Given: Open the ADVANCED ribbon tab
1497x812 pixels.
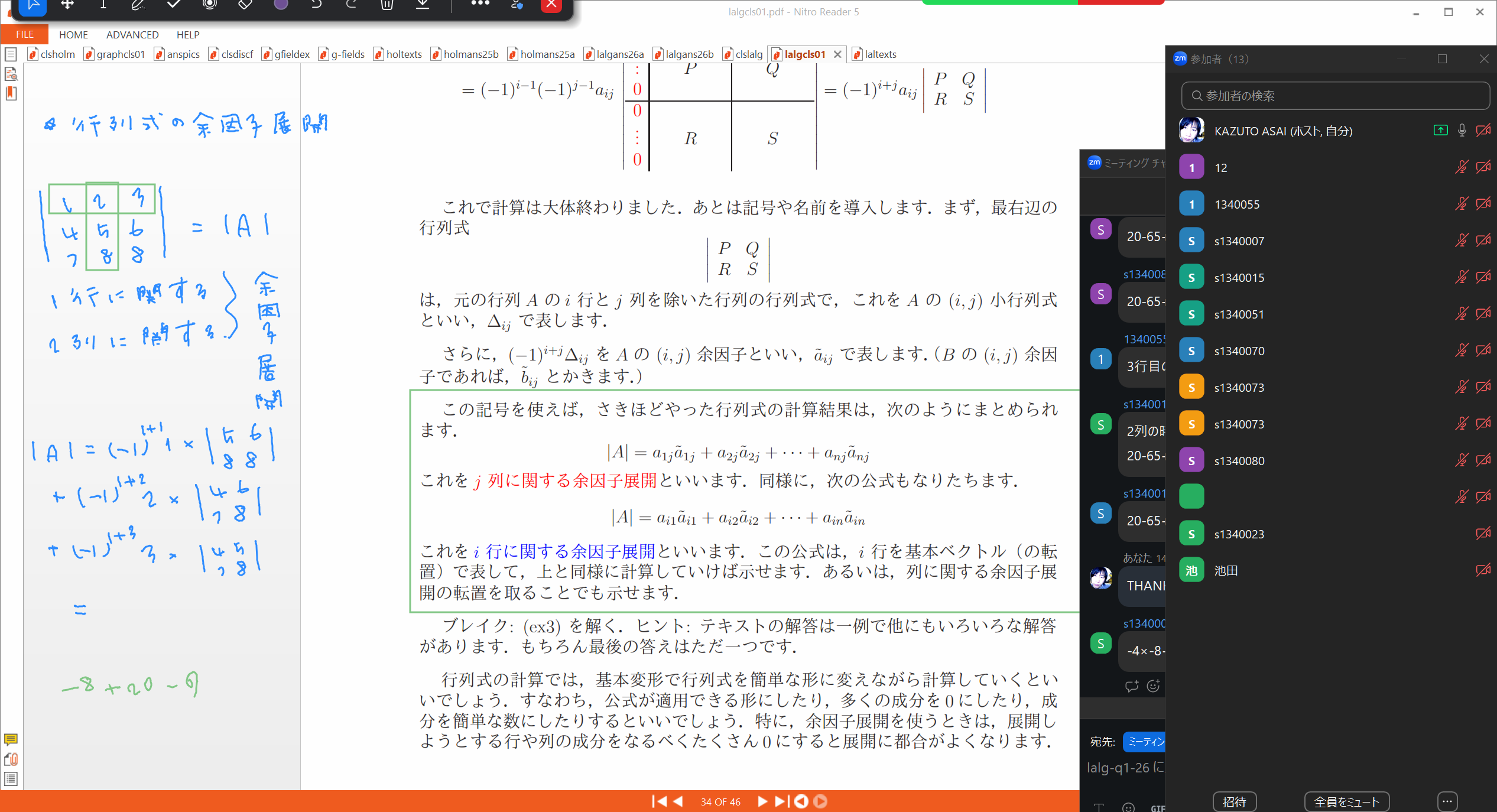Looking at the screenshot, I should (x=132, y=35).
